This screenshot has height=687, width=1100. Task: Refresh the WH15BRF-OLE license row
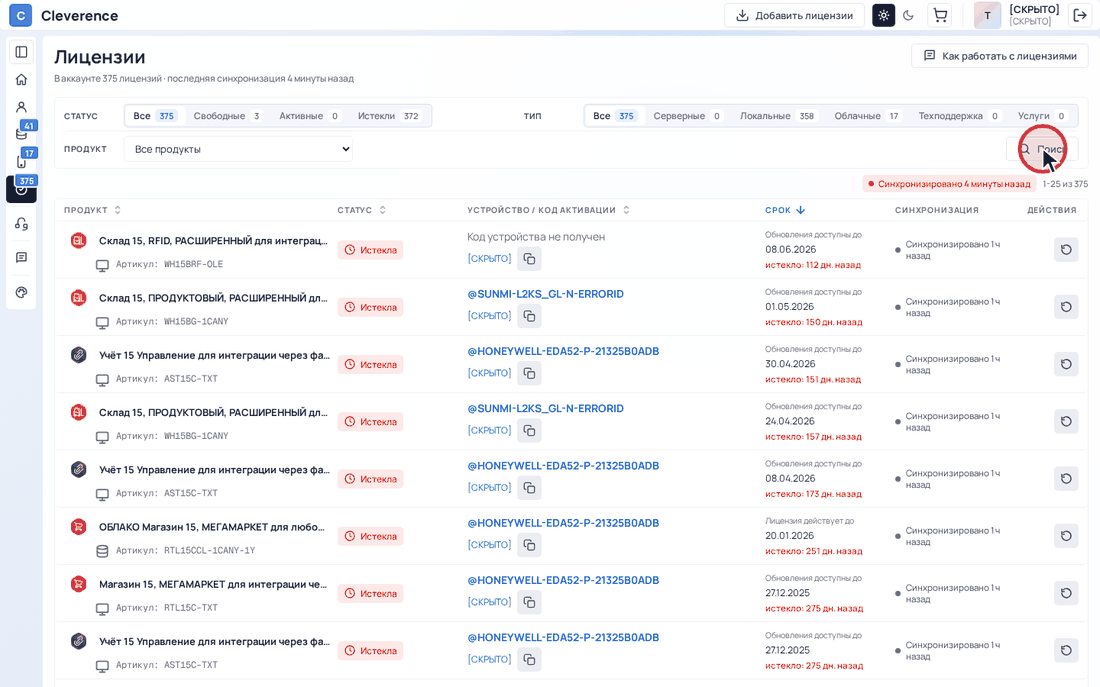click(1066, 250)
